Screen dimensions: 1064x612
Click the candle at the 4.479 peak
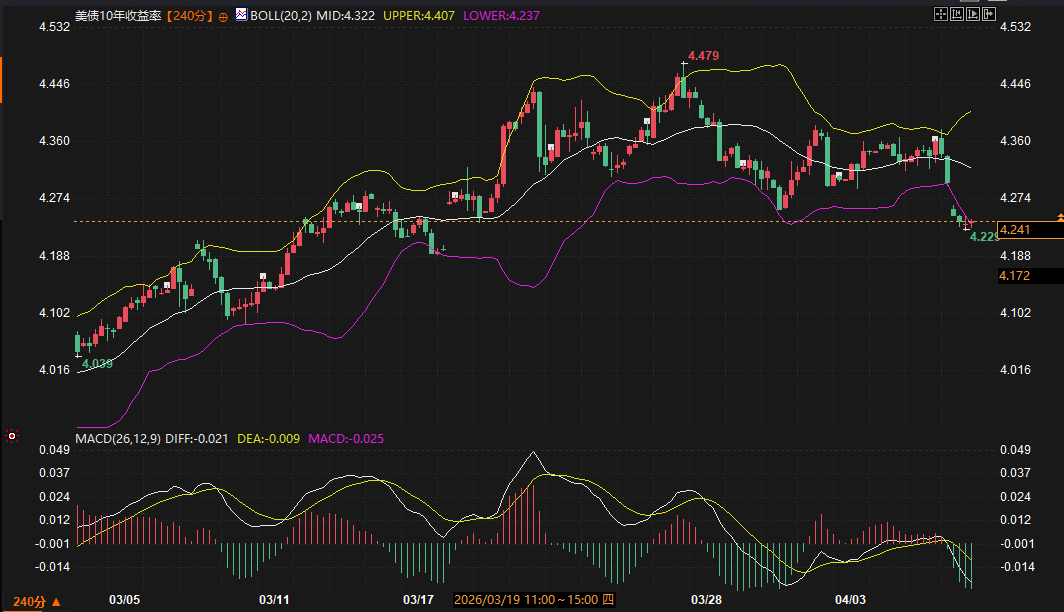(x=683, y=81)
